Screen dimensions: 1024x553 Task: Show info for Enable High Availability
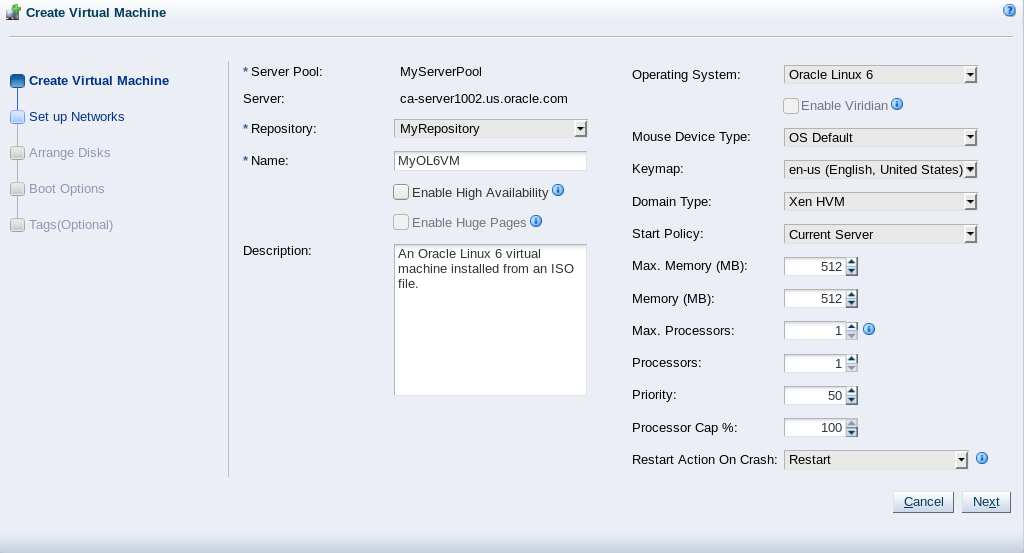click(x=558, y=190)
